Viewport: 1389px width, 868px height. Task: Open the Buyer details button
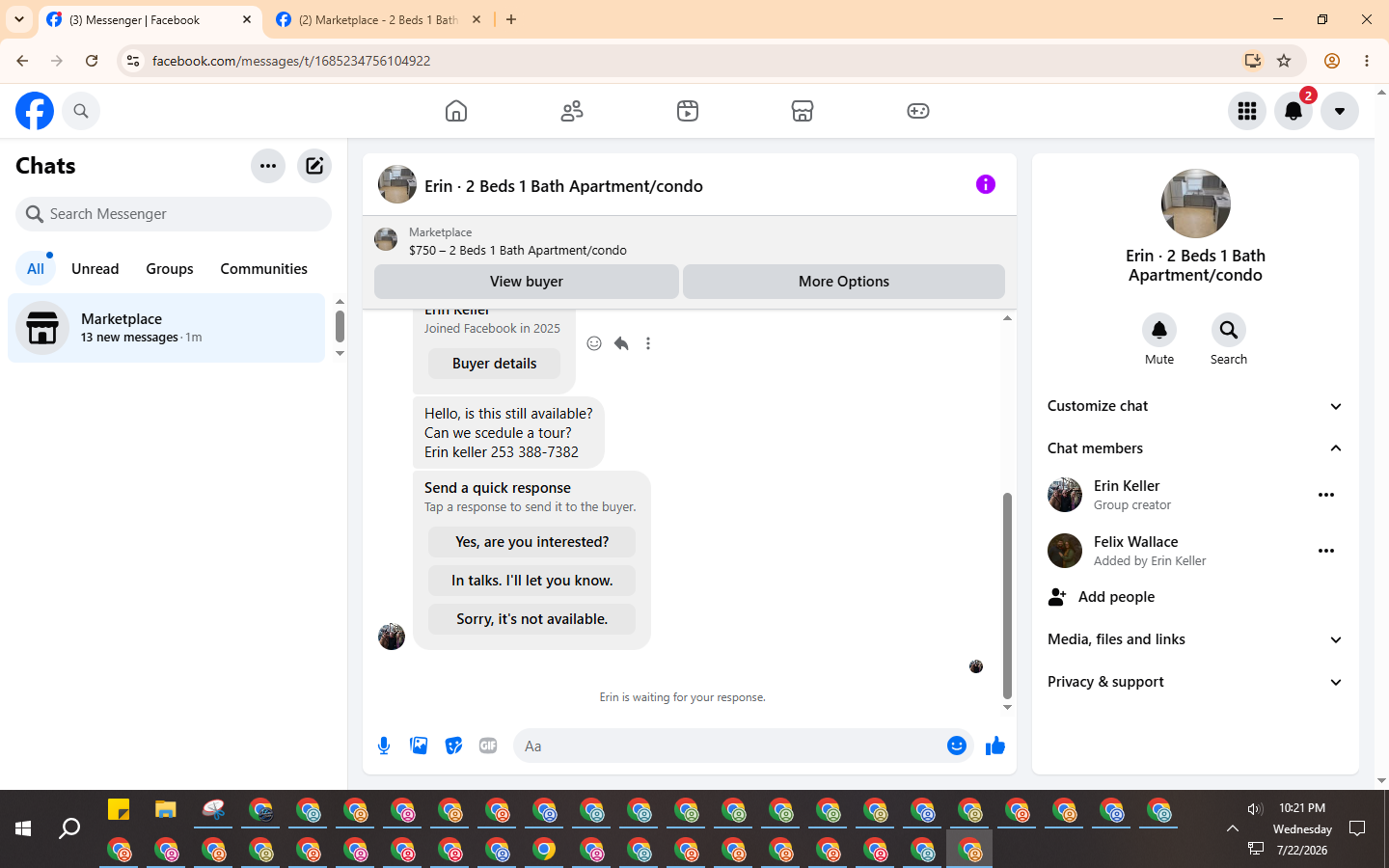494,364
